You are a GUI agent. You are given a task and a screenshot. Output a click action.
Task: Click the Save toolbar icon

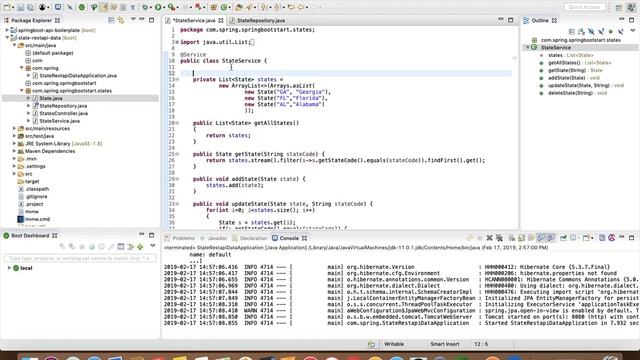(20, 7)
